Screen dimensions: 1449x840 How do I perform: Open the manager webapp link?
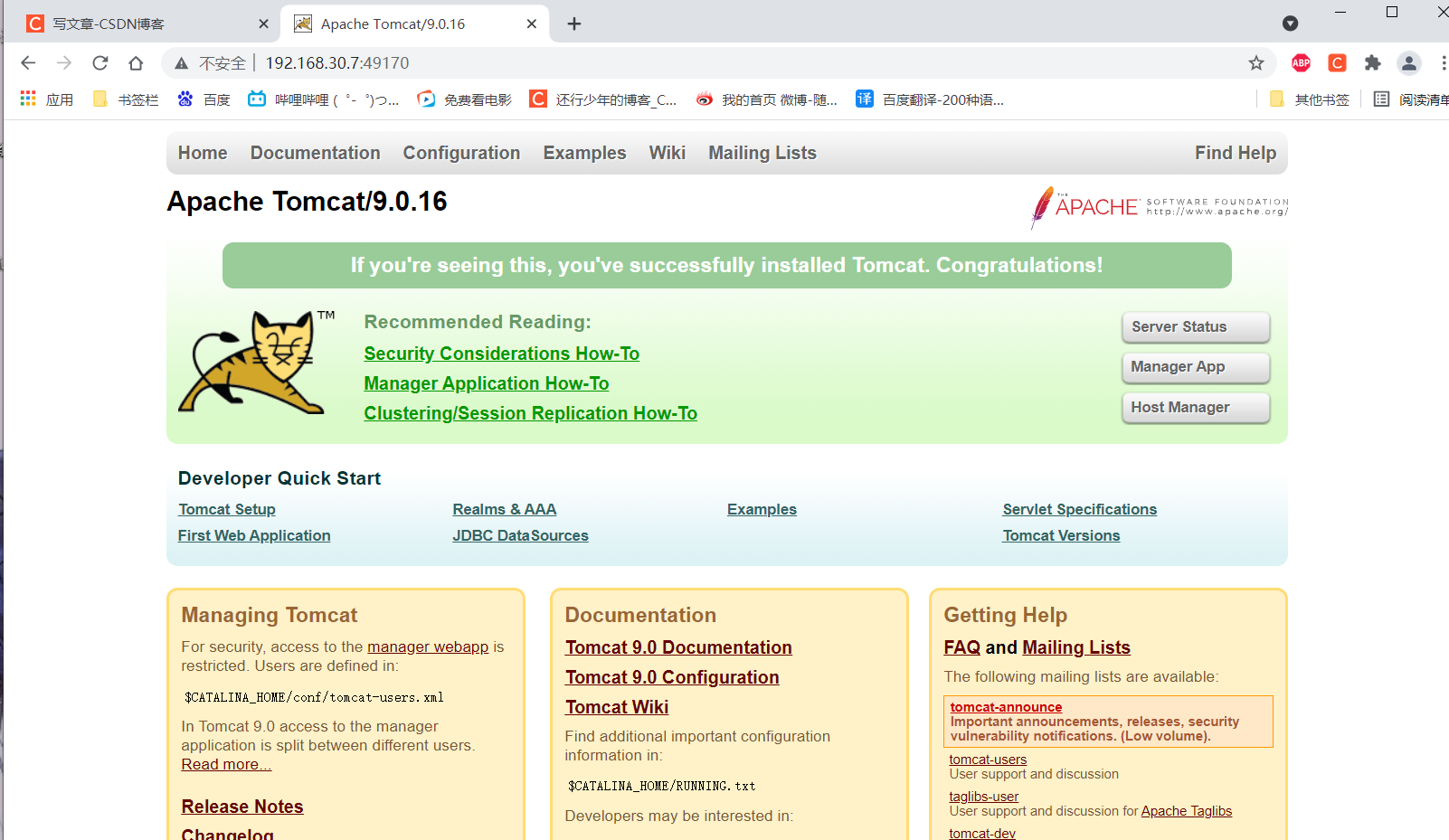tap(428, 647)
